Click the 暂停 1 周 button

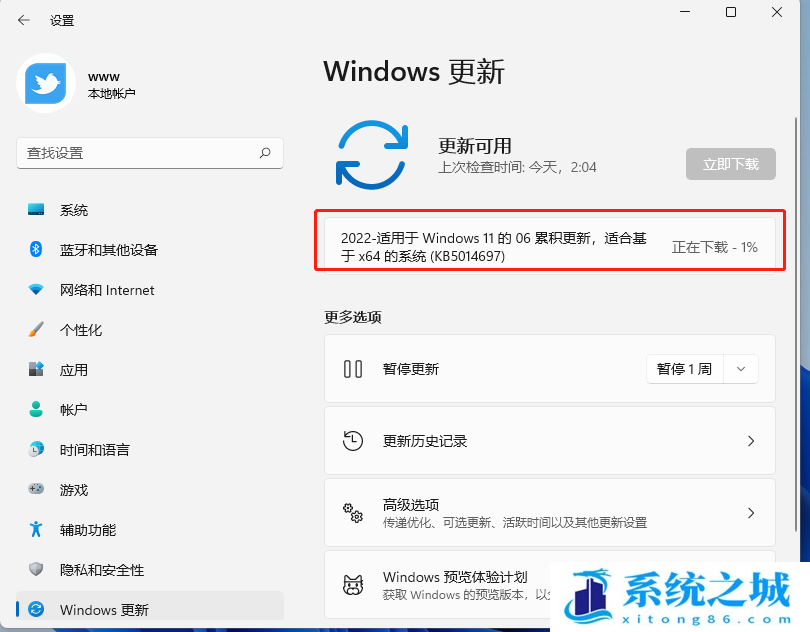684,369
